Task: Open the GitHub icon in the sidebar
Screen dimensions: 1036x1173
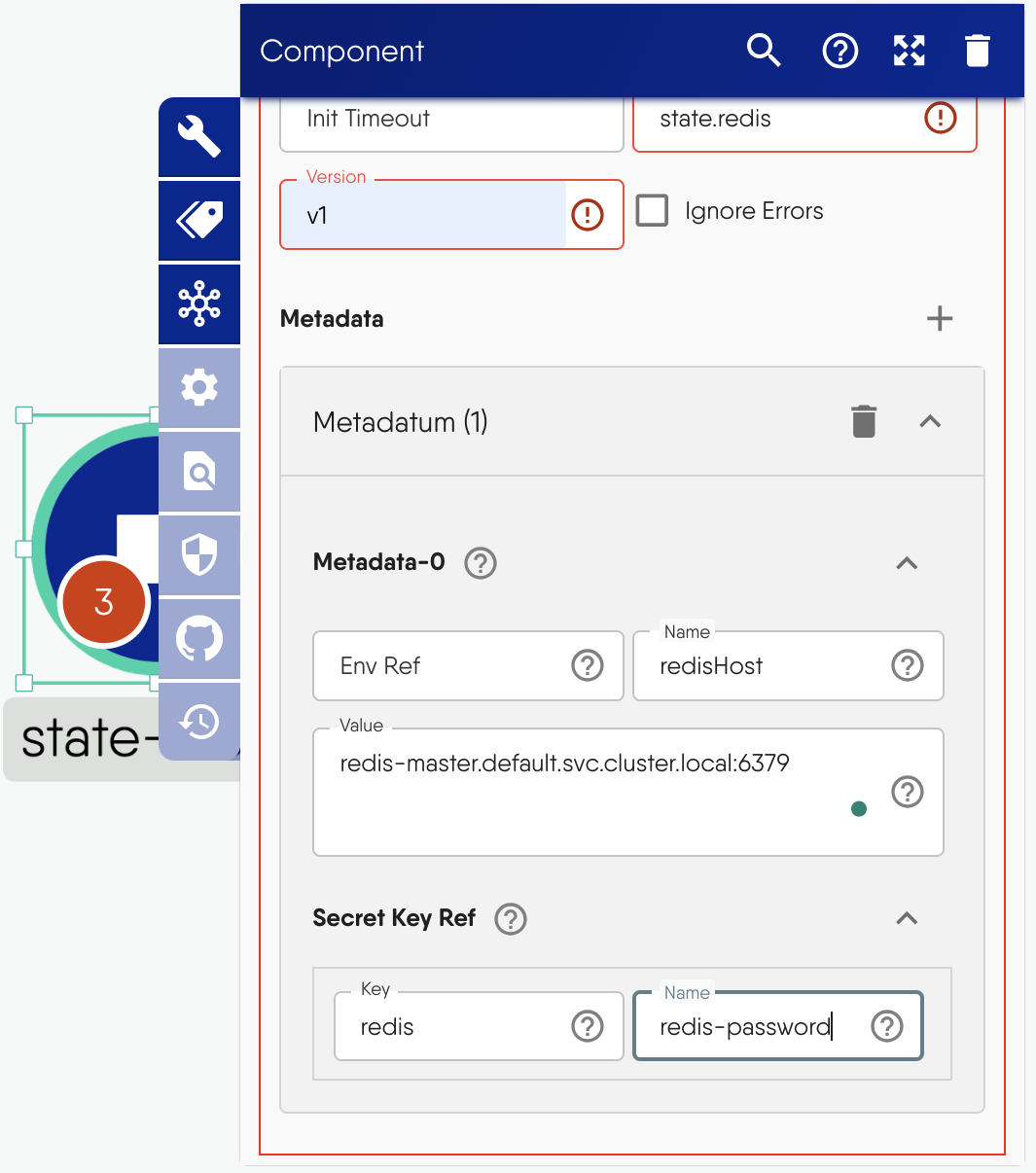Action: [x=199, y=639]
